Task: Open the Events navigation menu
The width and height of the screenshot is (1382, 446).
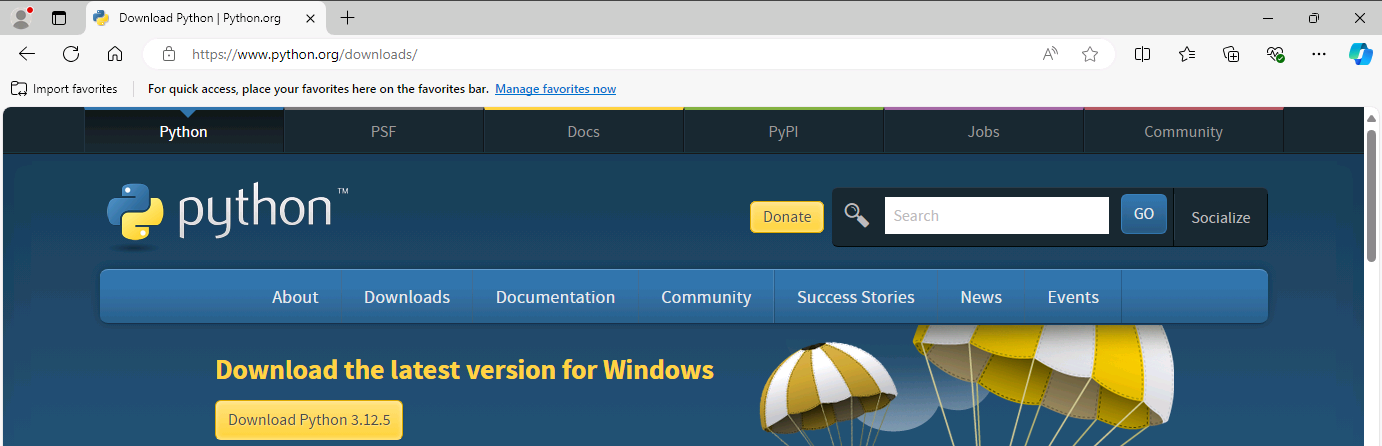Action: click(x=1073, y=297)
